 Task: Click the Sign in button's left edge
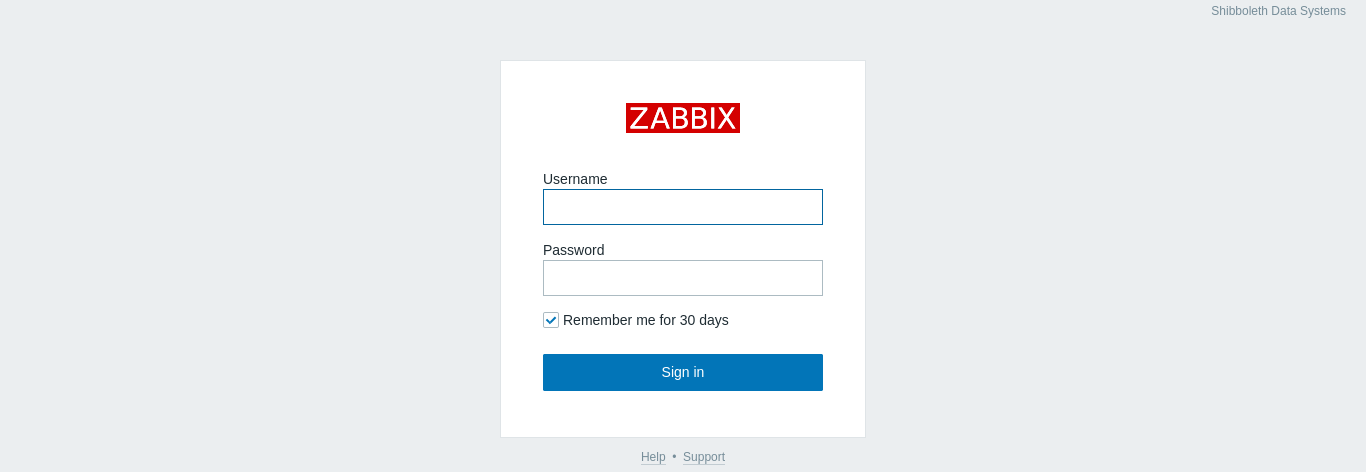tap(549, 372)
